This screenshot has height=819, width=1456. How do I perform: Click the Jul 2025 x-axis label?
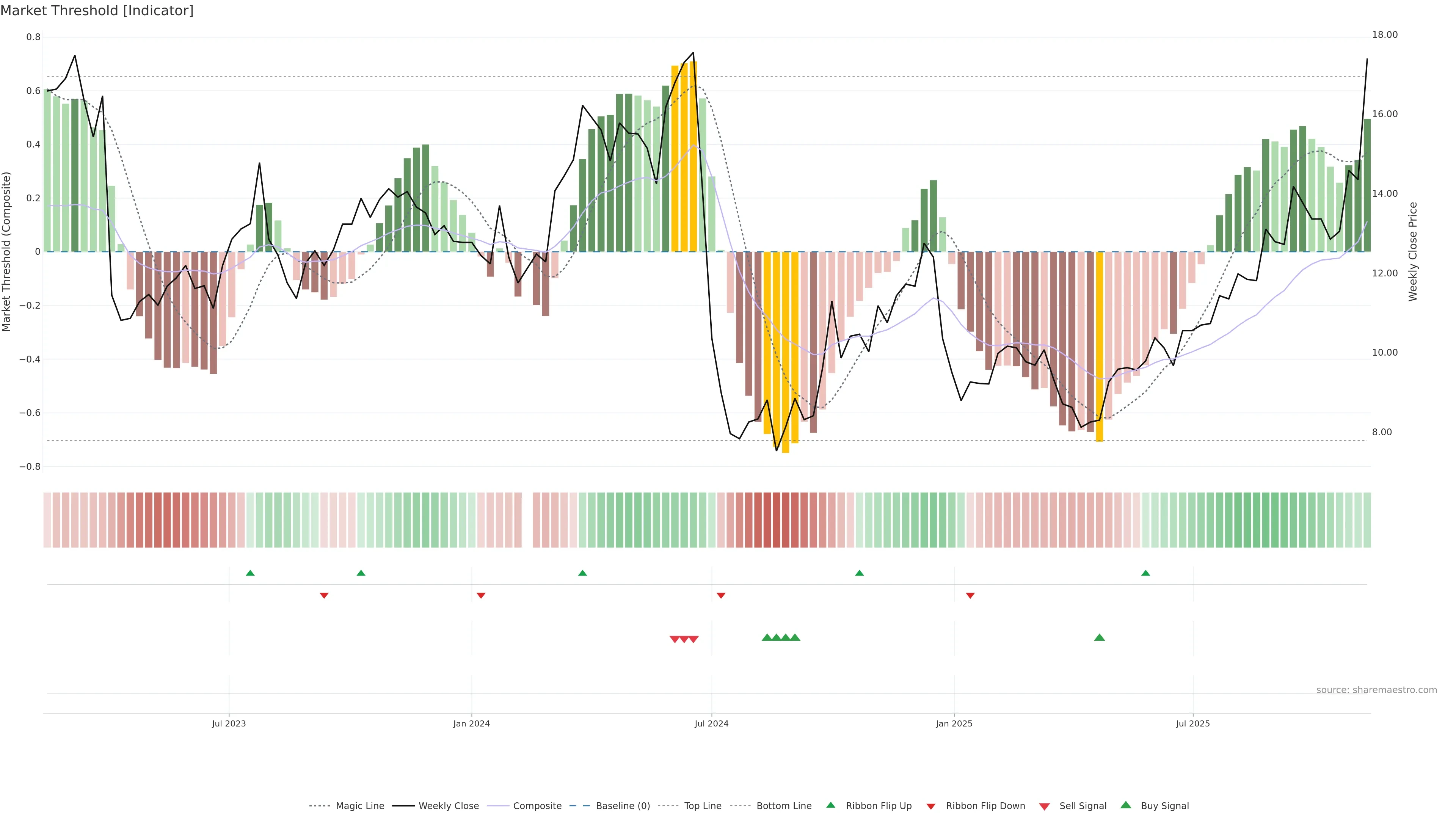point(1192,723)
